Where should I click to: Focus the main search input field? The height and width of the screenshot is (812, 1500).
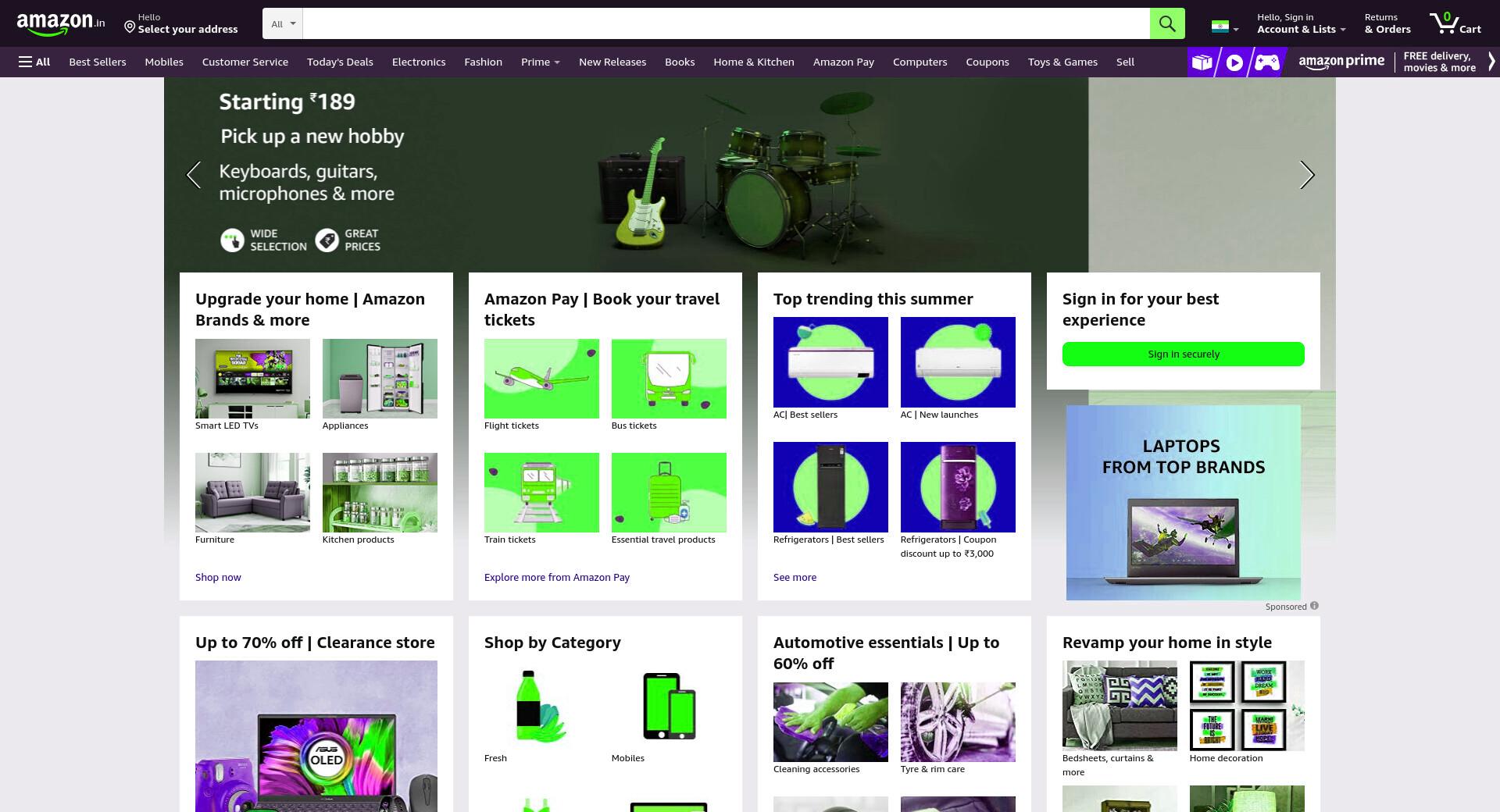tap(727, 23)
